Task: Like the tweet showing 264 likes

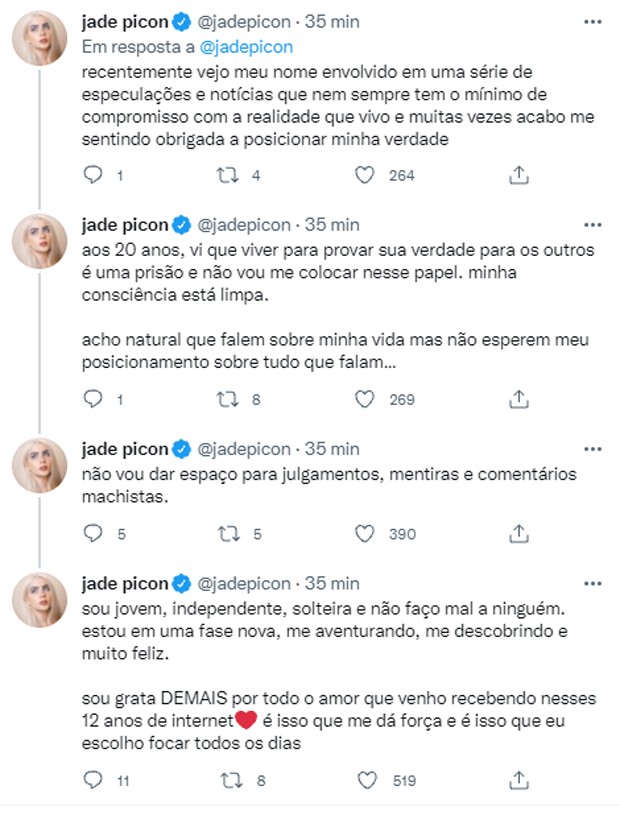Action: coord(366,175)
